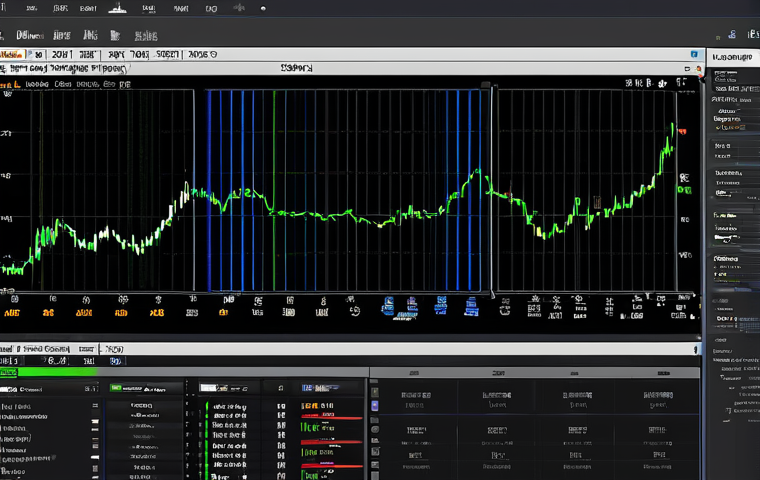Click the orange value in the lower table's first row
Screen dimensions: 760x480
tap(308, 406)
